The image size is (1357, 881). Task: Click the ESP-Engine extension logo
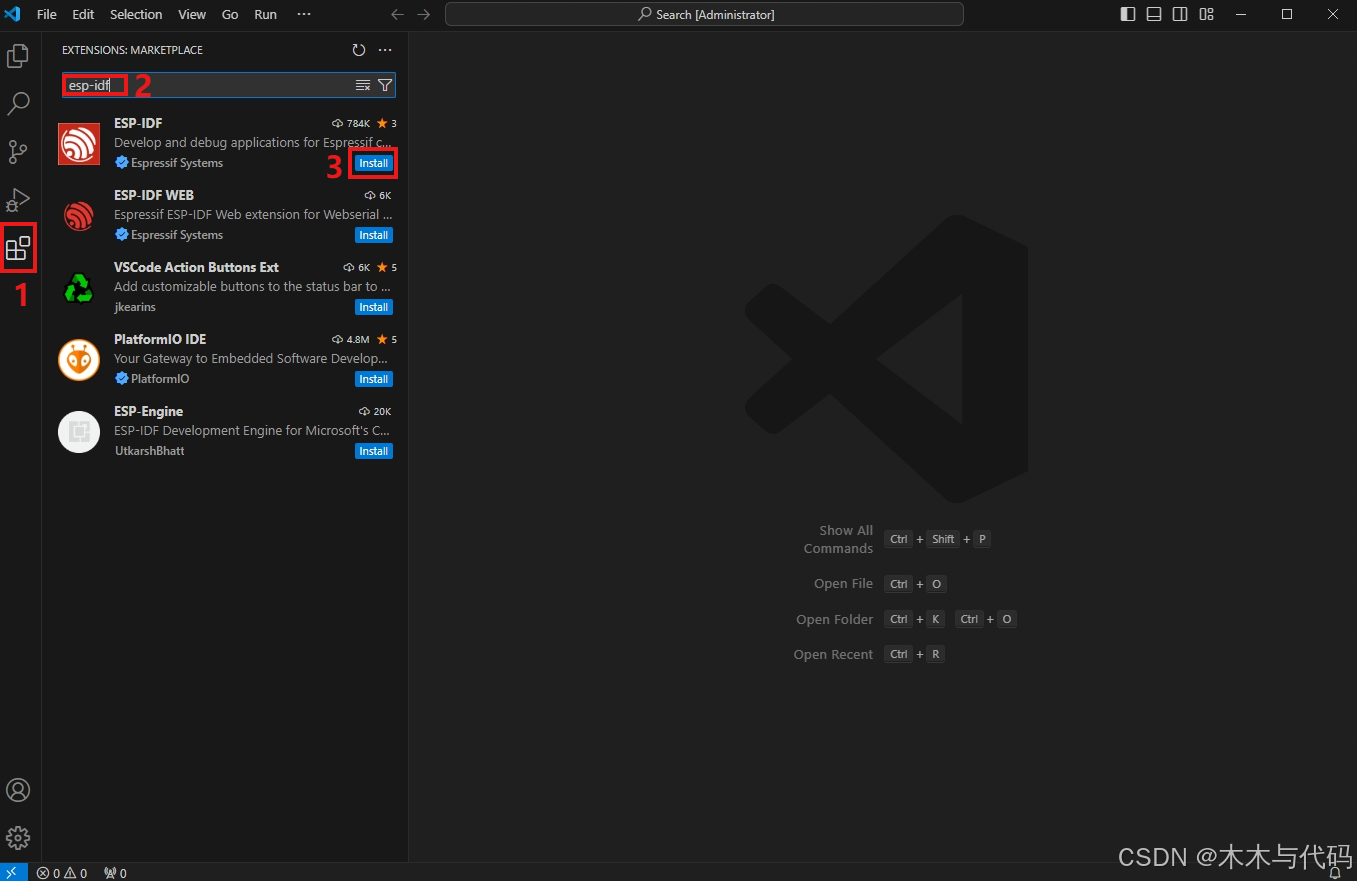79,432
